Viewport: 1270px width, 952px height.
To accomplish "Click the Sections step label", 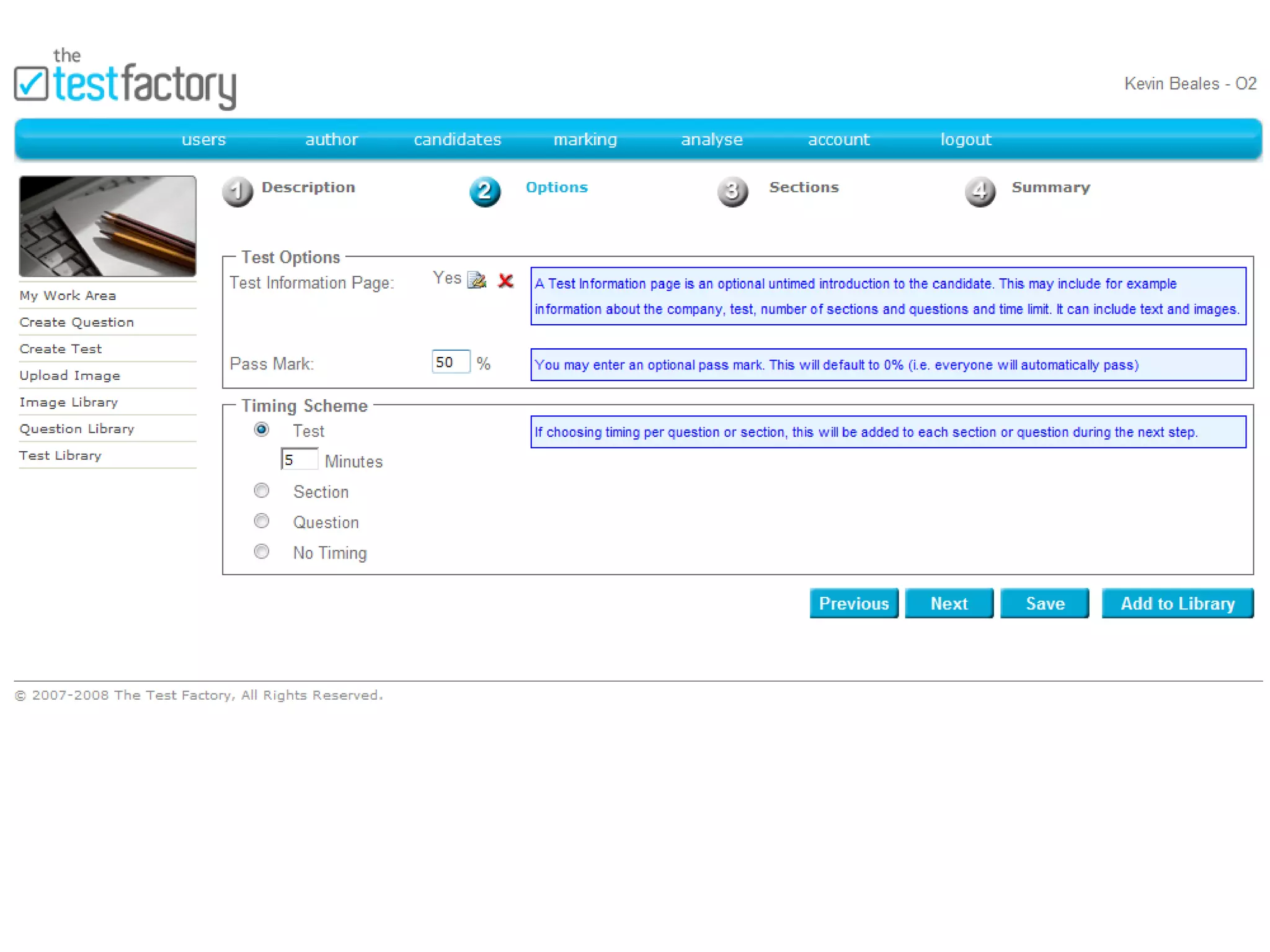I will pos(804,187).
